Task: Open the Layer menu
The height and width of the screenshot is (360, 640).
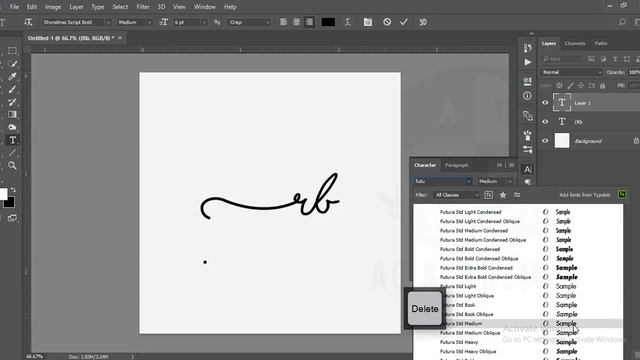Action: (x=76, y=7)
